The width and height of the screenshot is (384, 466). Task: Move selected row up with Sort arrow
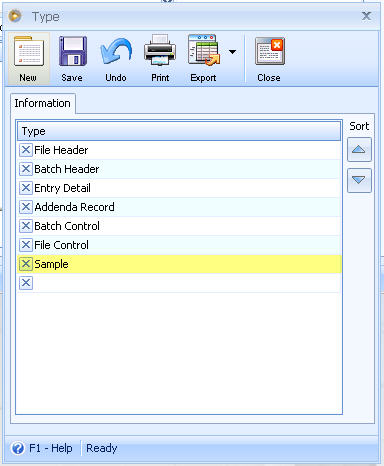pos(359,150)
